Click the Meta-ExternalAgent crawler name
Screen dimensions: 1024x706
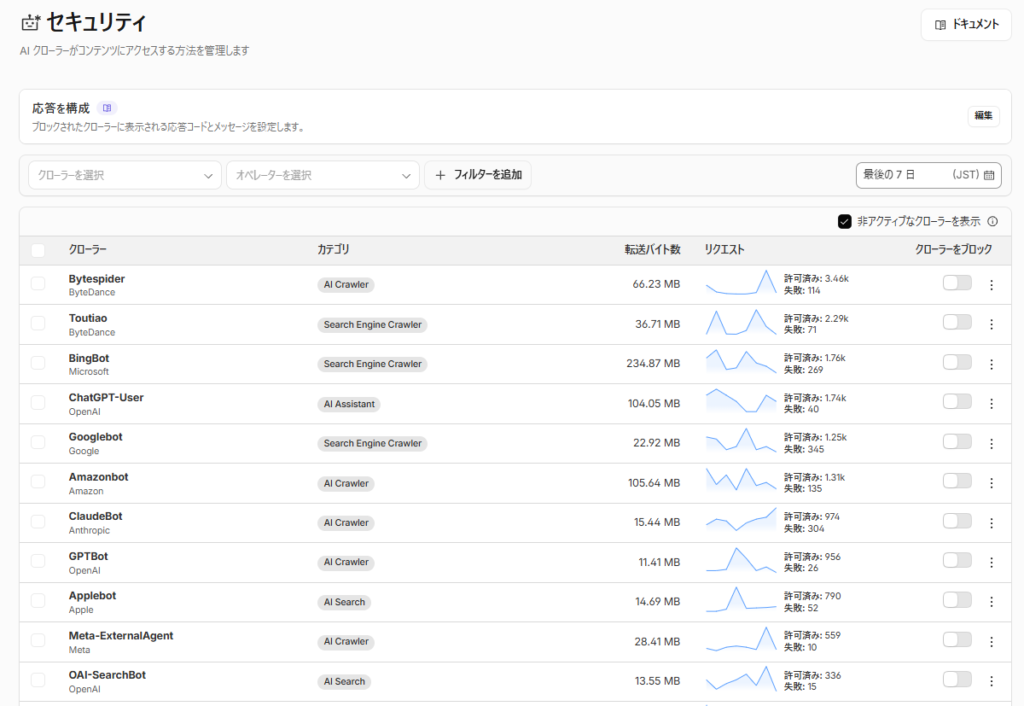[x=121, y=635]
